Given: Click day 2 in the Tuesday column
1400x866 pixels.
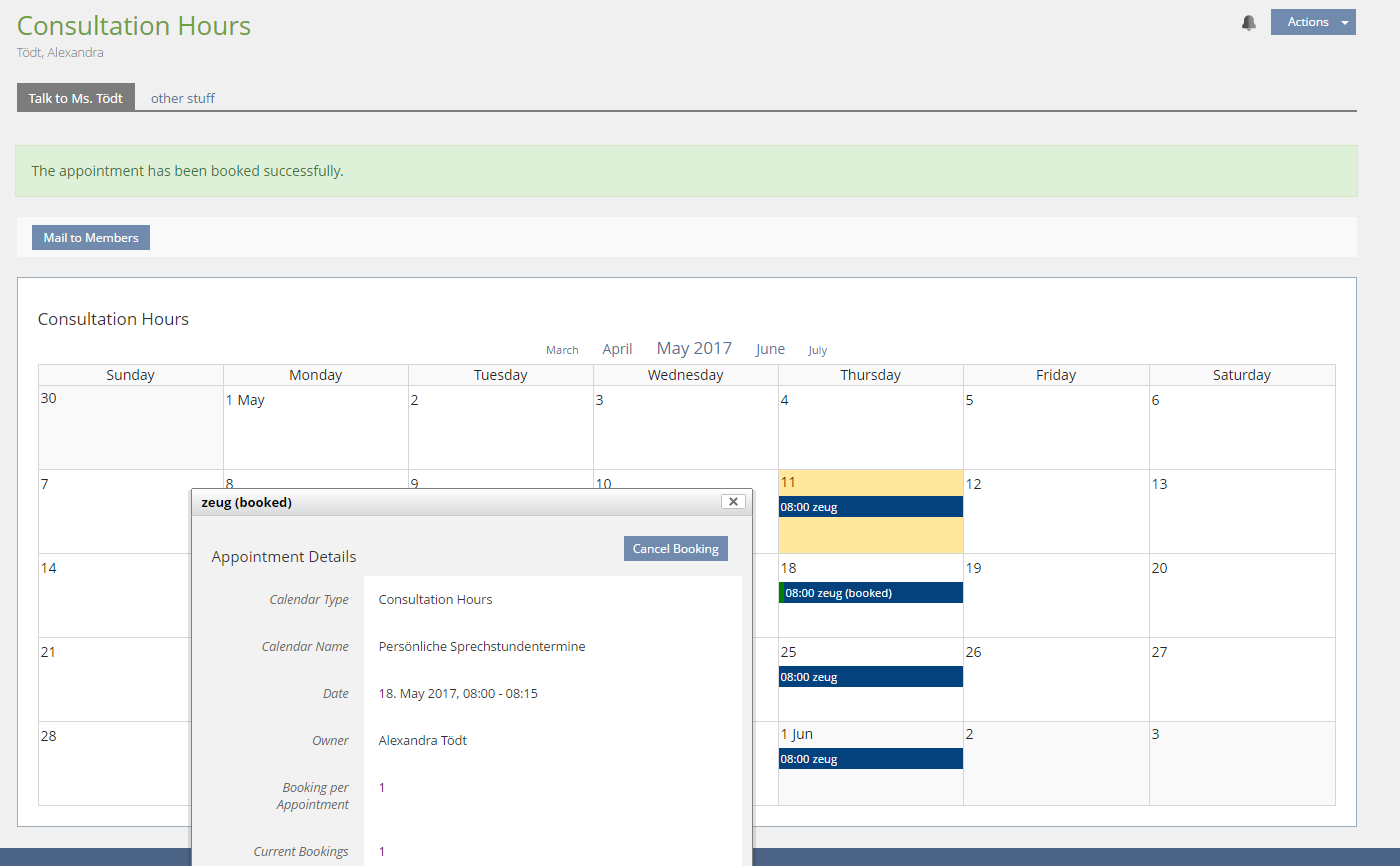Looking at the screenshot, I should coord(500,427).
